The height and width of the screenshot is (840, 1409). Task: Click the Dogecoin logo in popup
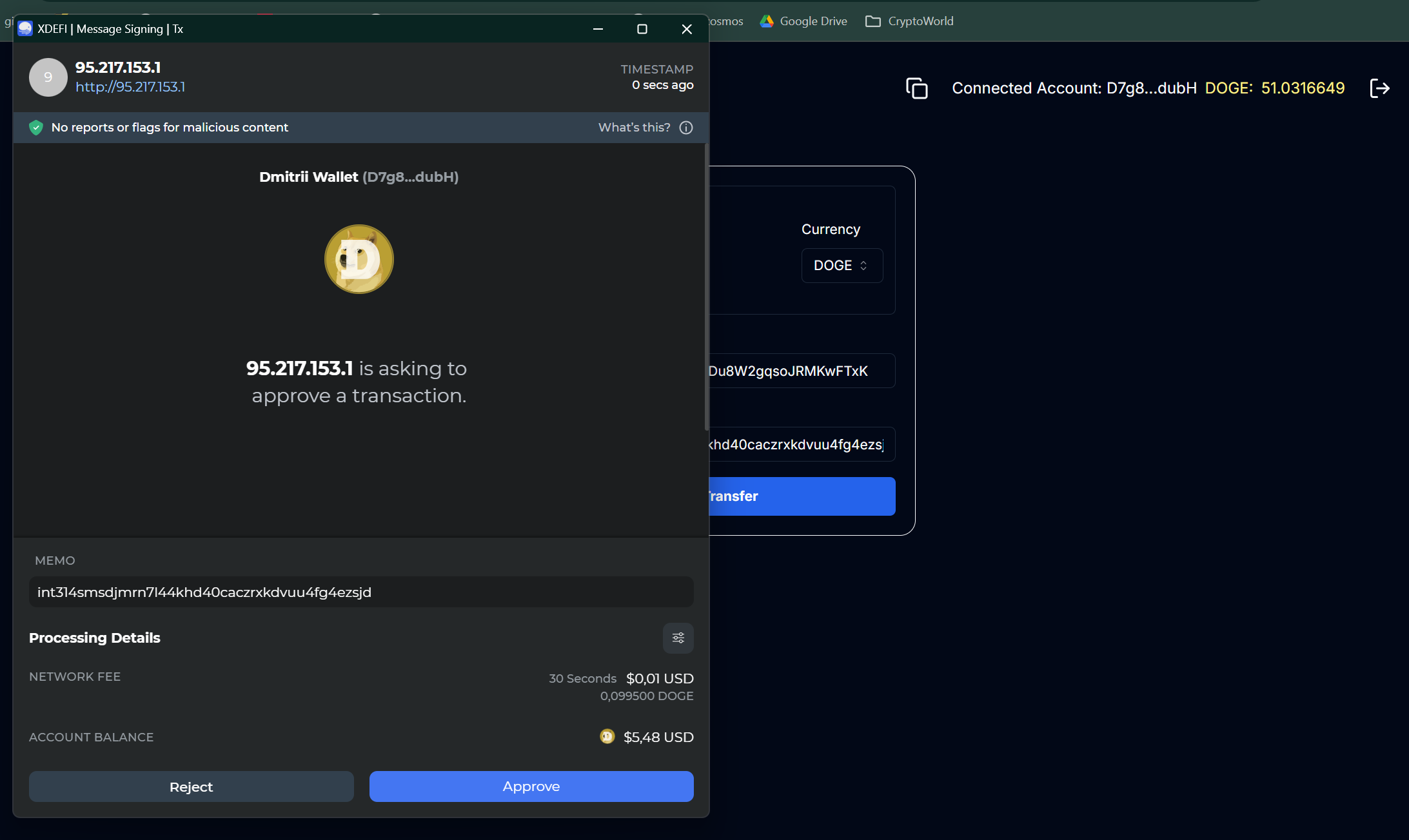[x=359, y=259]
